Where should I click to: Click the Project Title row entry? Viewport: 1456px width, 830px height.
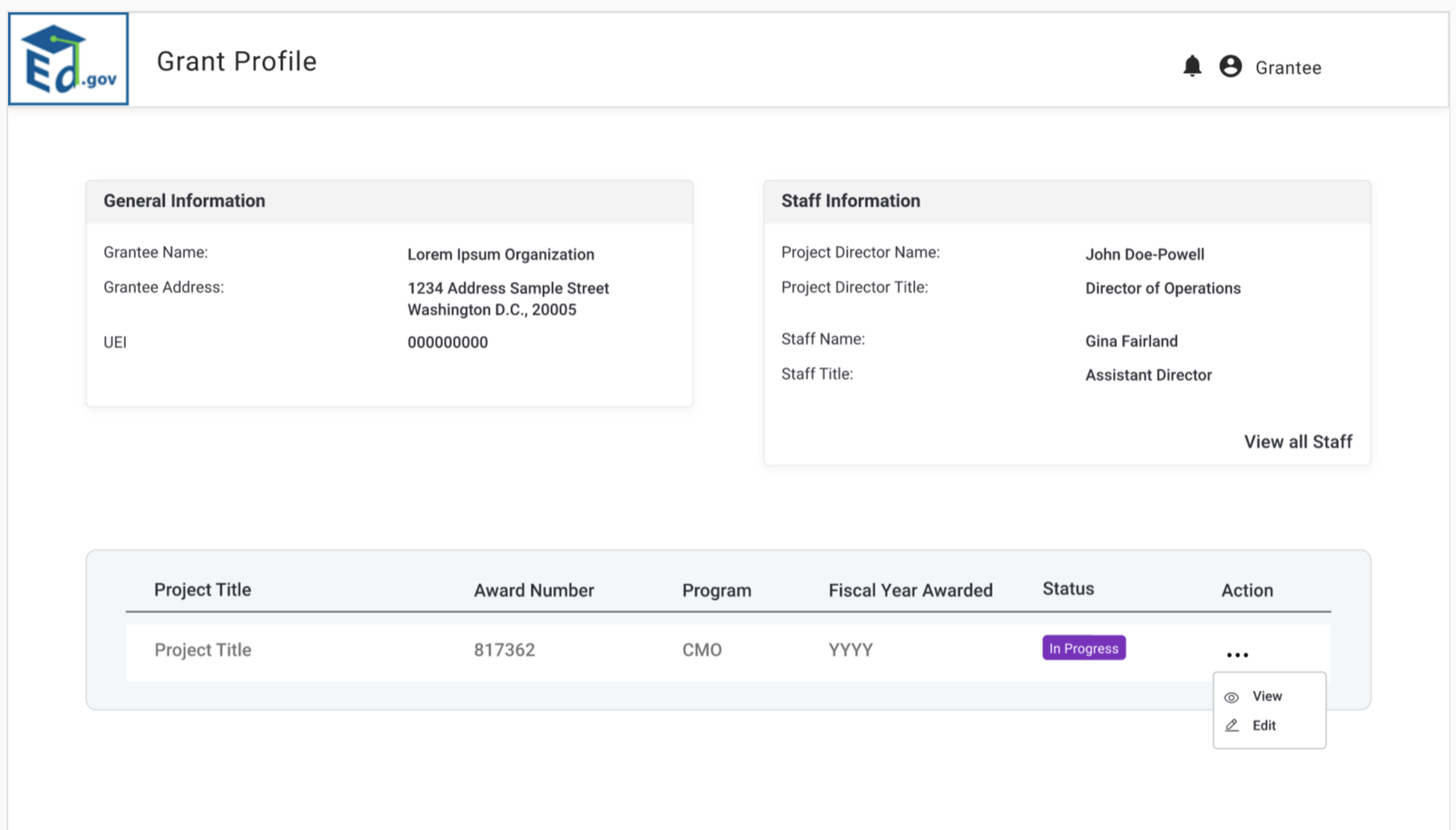(202, 650)
